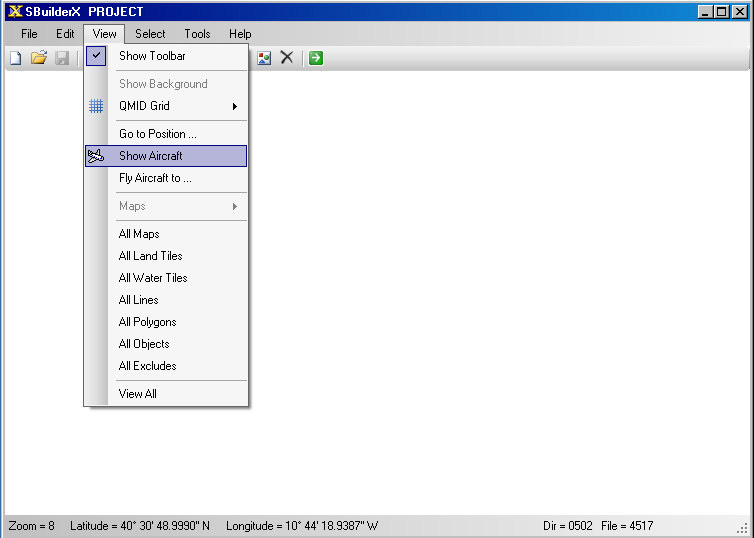Click the New project toolbar icon

pyautogui.click(x=15, y=58)
